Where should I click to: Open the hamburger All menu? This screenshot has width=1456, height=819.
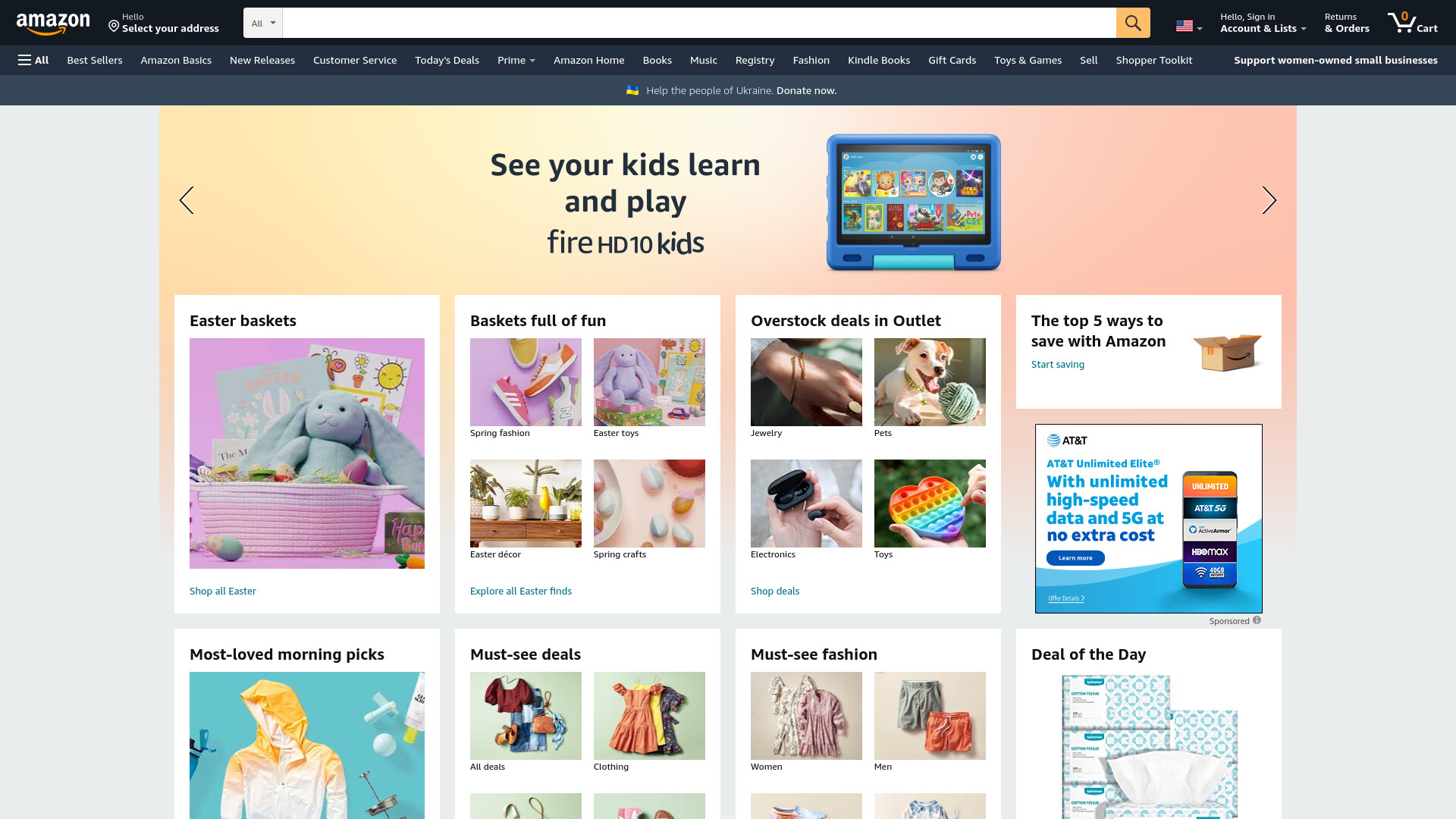pos(33,60)
